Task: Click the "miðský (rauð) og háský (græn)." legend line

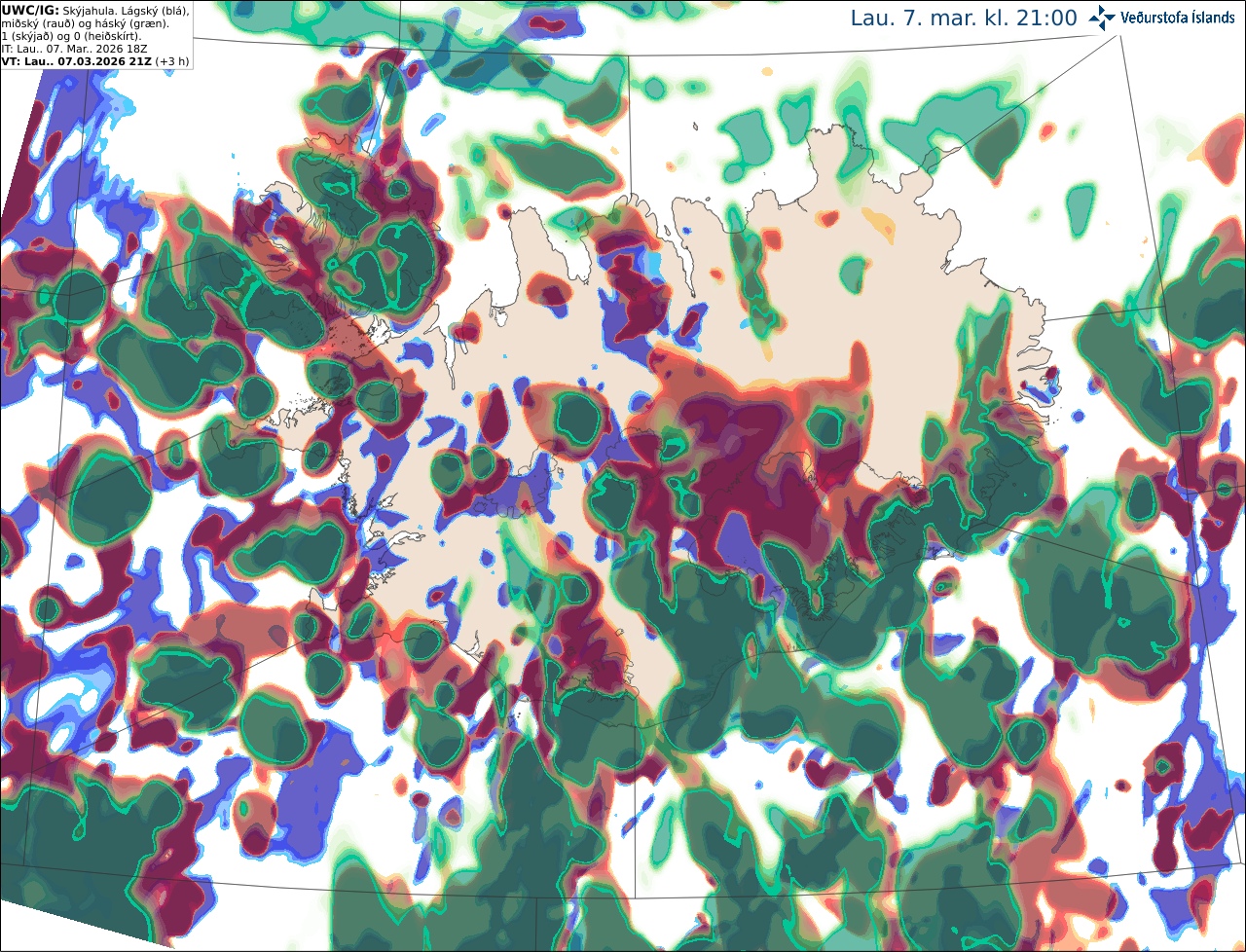Action: (85, 22)
